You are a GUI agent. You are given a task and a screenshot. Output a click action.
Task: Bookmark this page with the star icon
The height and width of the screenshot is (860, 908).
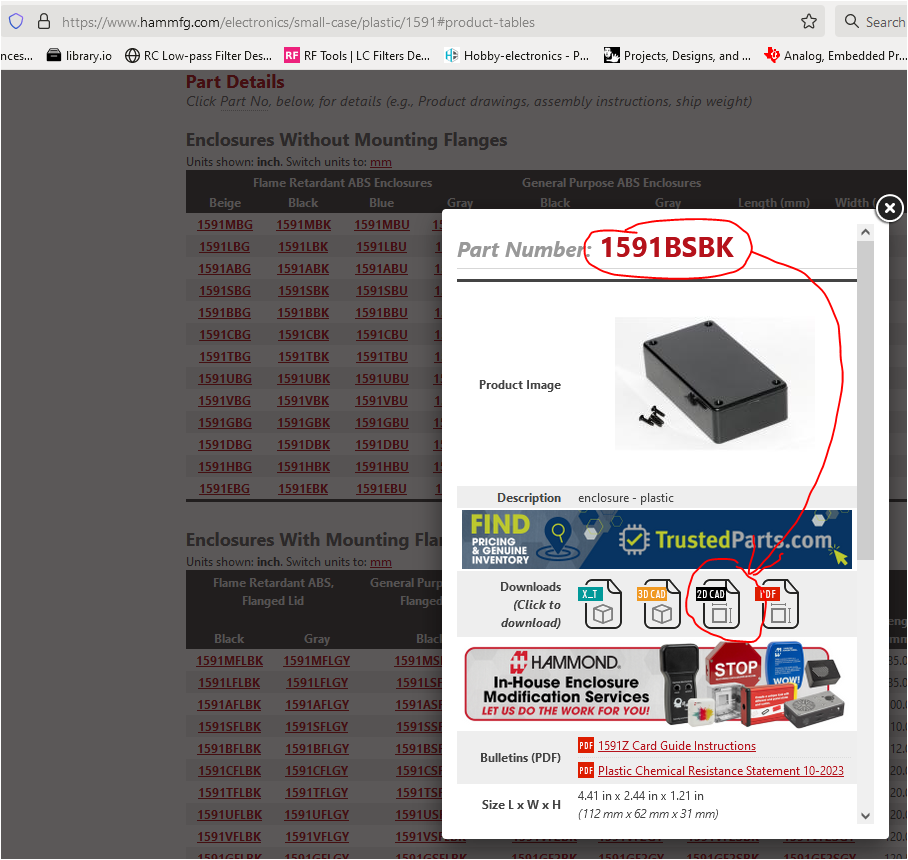point(808,22)
